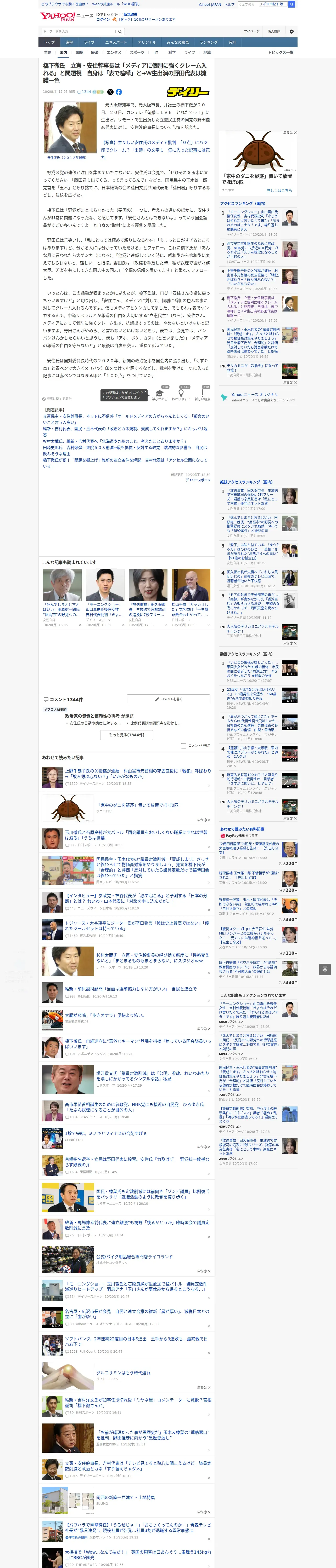This screenshot has height=1568, width=336.
Task: Click 記事に関する報告 report icon
Action: tap(57, 399)
